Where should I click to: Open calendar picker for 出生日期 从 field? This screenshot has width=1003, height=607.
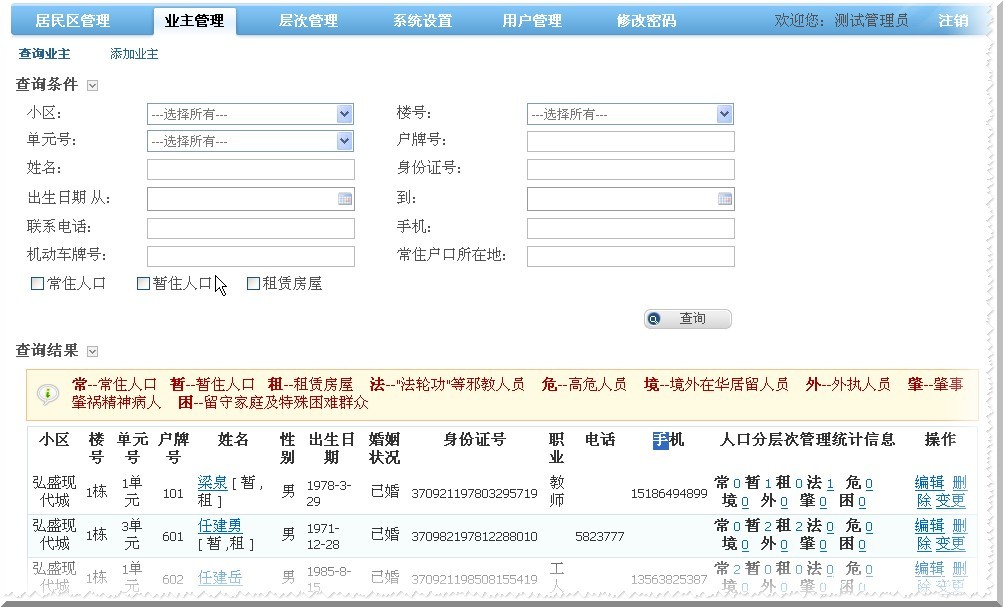345,199
